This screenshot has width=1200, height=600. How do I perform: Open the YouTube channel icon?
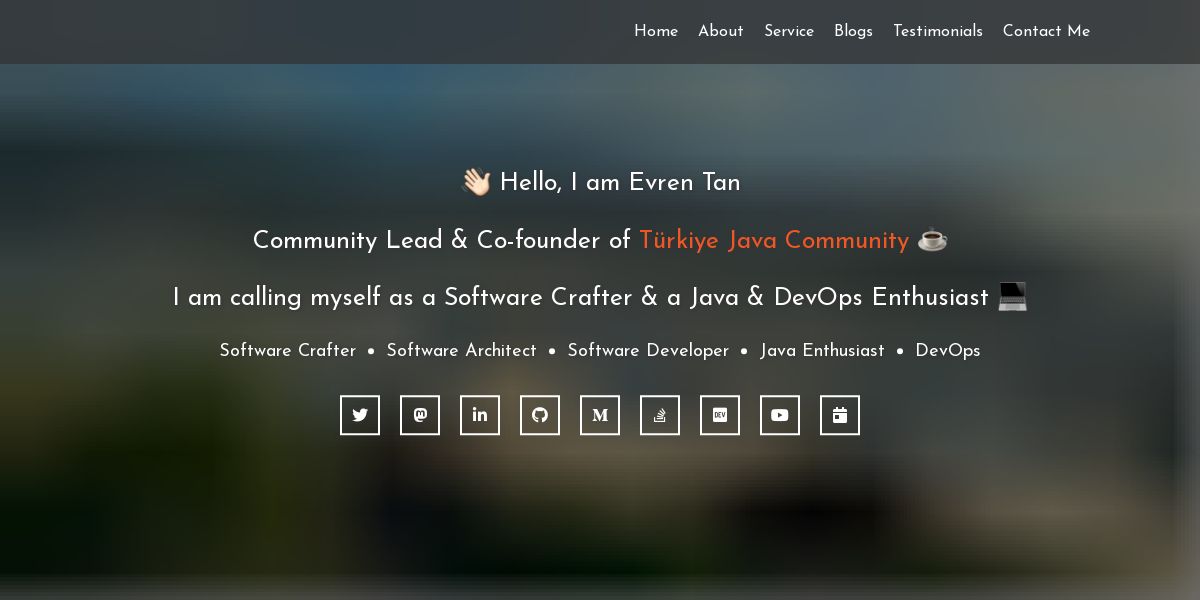tap(780, 415)
